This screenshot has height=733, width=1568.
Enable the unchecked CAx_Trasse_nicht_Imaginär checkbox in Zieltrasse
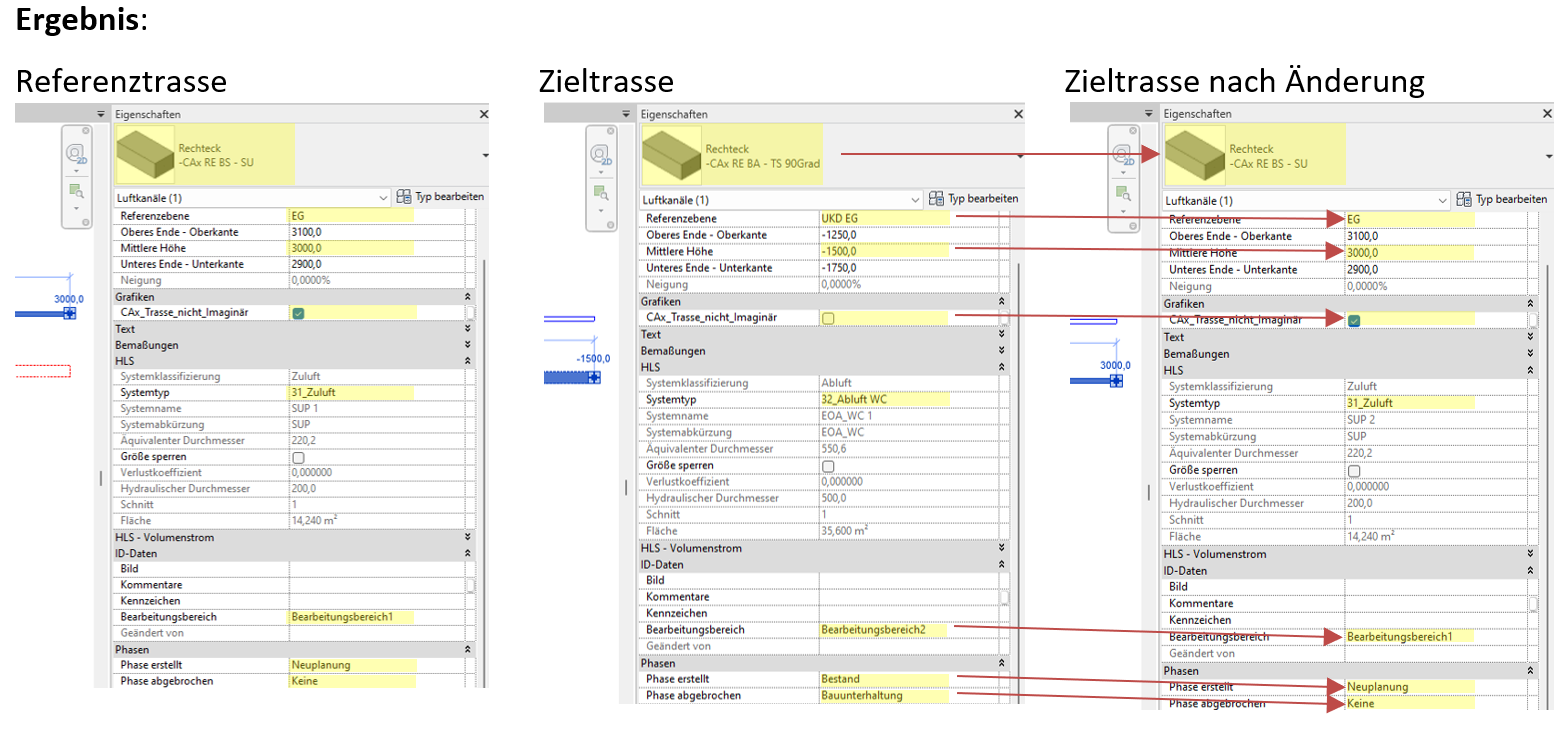point(828,318)
